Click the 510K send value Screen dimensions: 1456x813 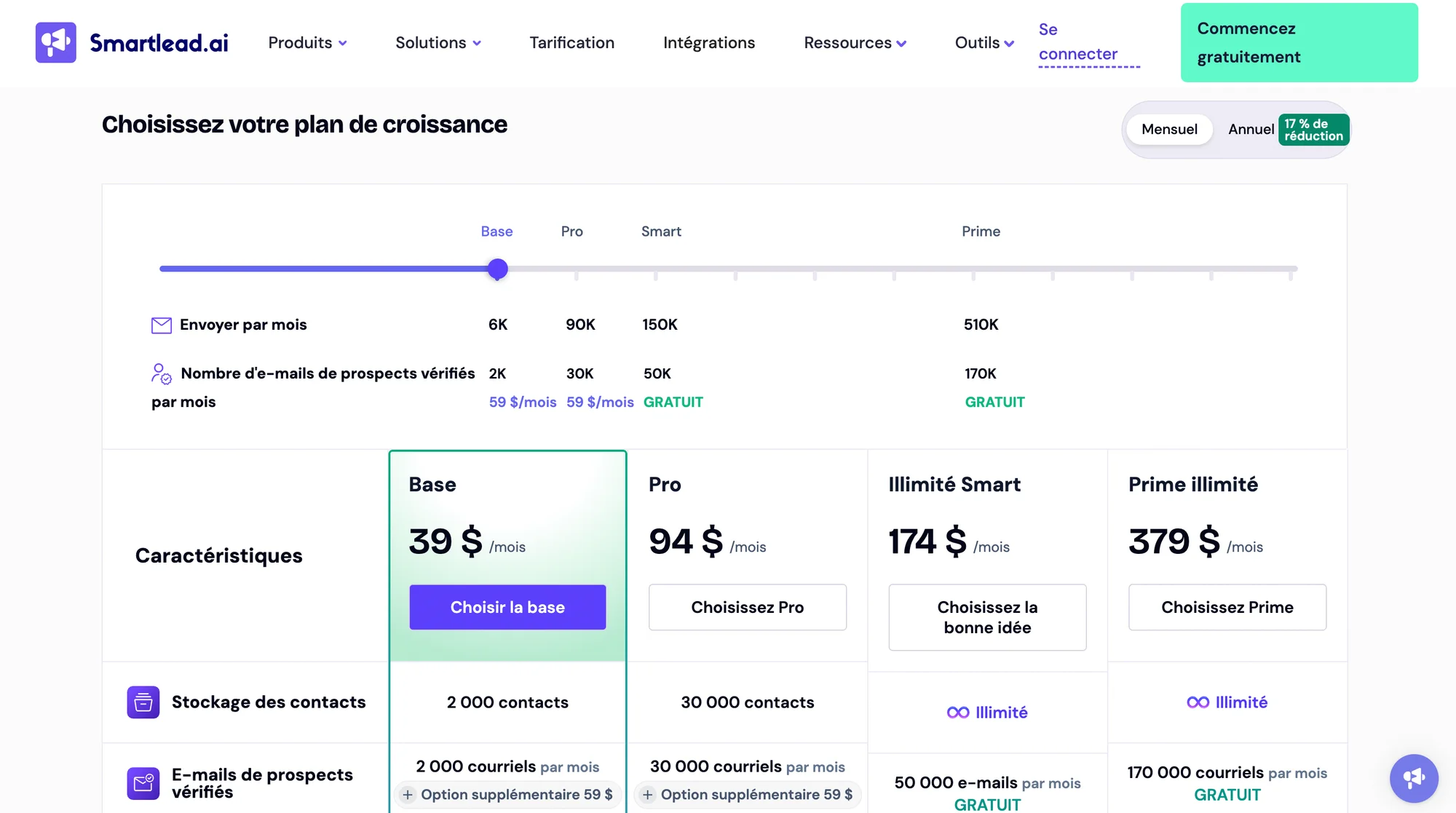[x=981, y=325]
